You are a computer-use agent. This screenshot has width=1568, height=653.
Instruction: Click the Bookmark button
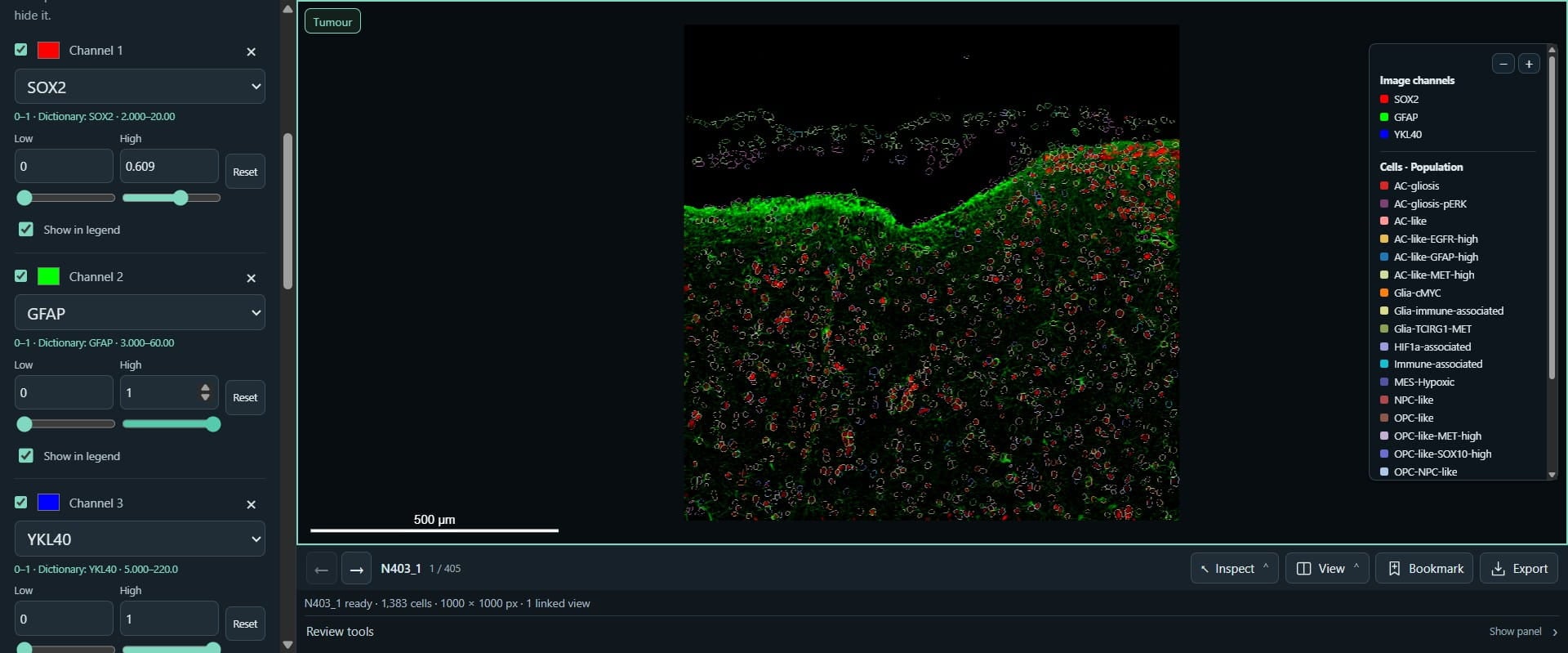[1424, 569]
